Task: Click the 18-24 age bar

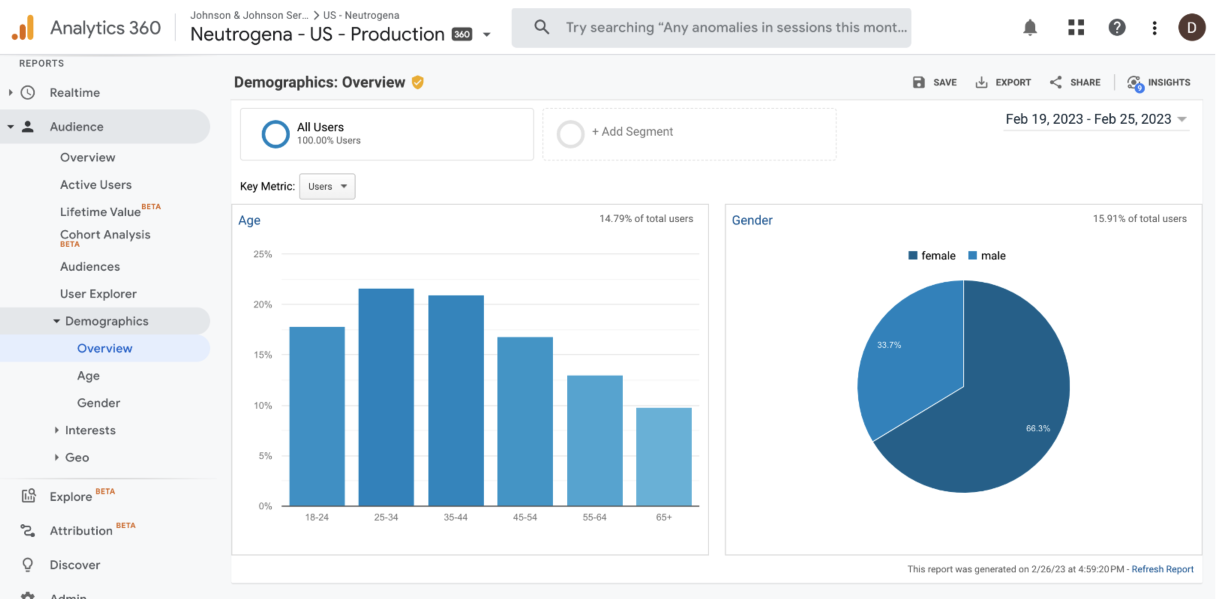Action: click(317, 416)
